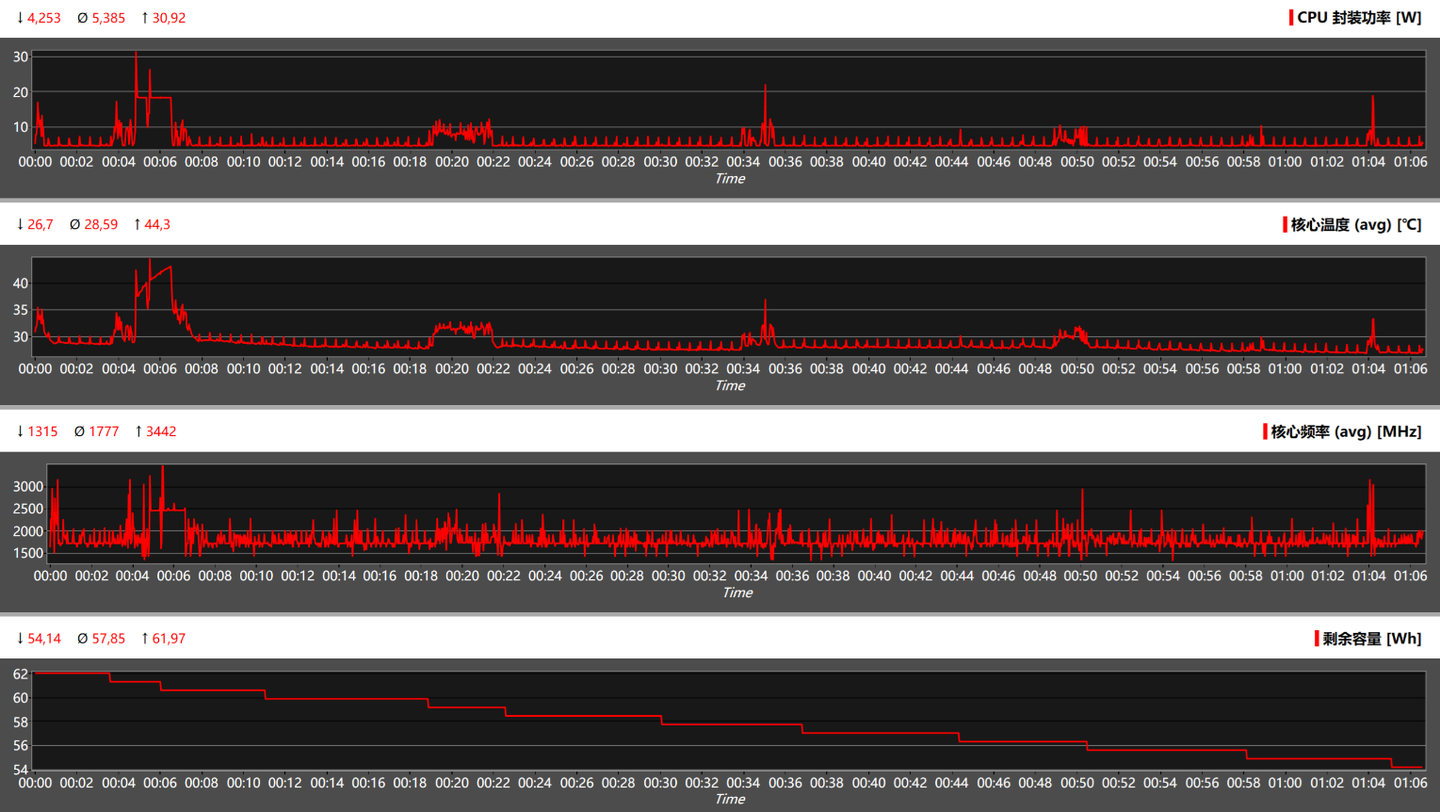
Task: Click the average Ø symbol beside 28,59
Action: pos(75,225)
